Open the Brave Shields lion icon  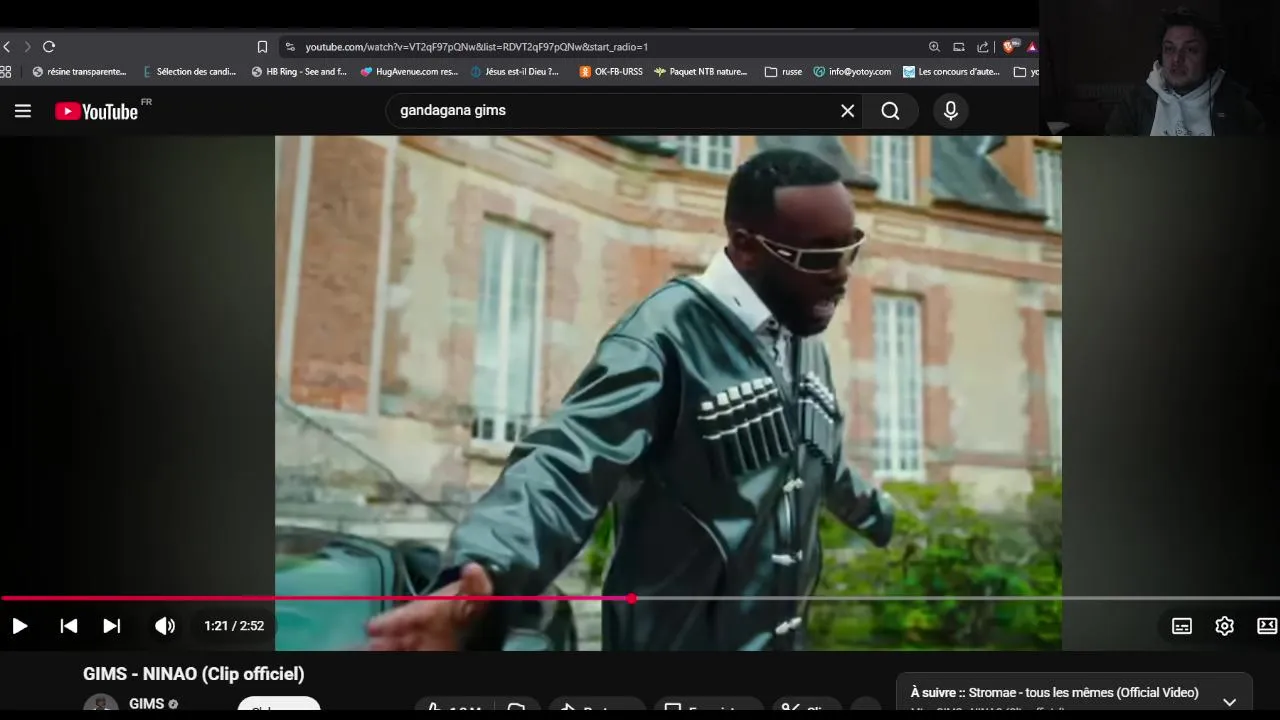coord(1010,47)
